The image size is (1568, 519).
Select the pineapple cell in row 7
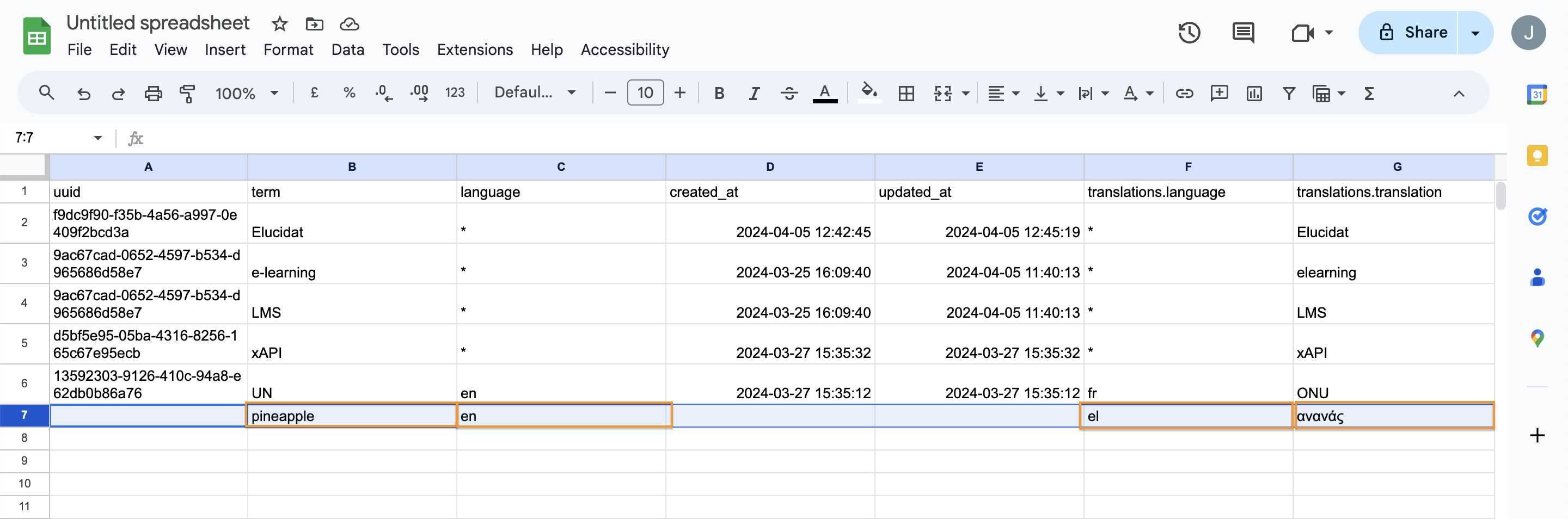pyautogui.click(x=352, y=416)
